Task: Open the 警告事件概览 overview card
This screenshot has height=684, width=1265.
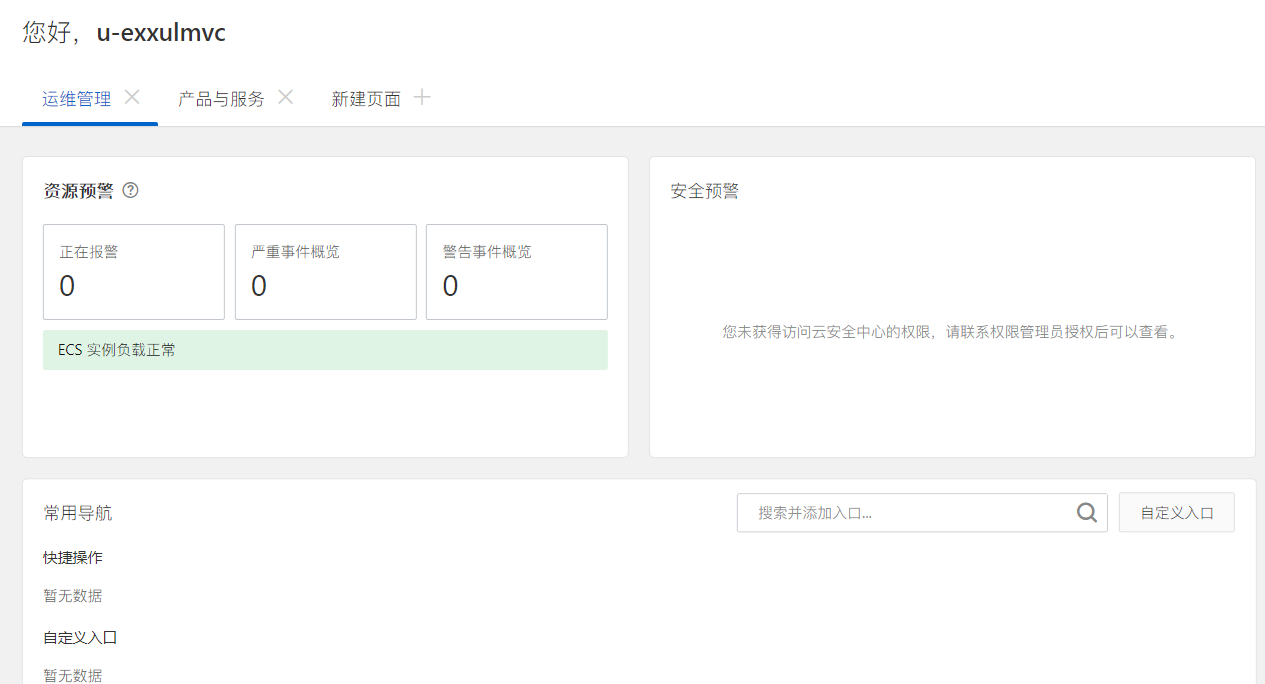Action: tap(516, 271)
